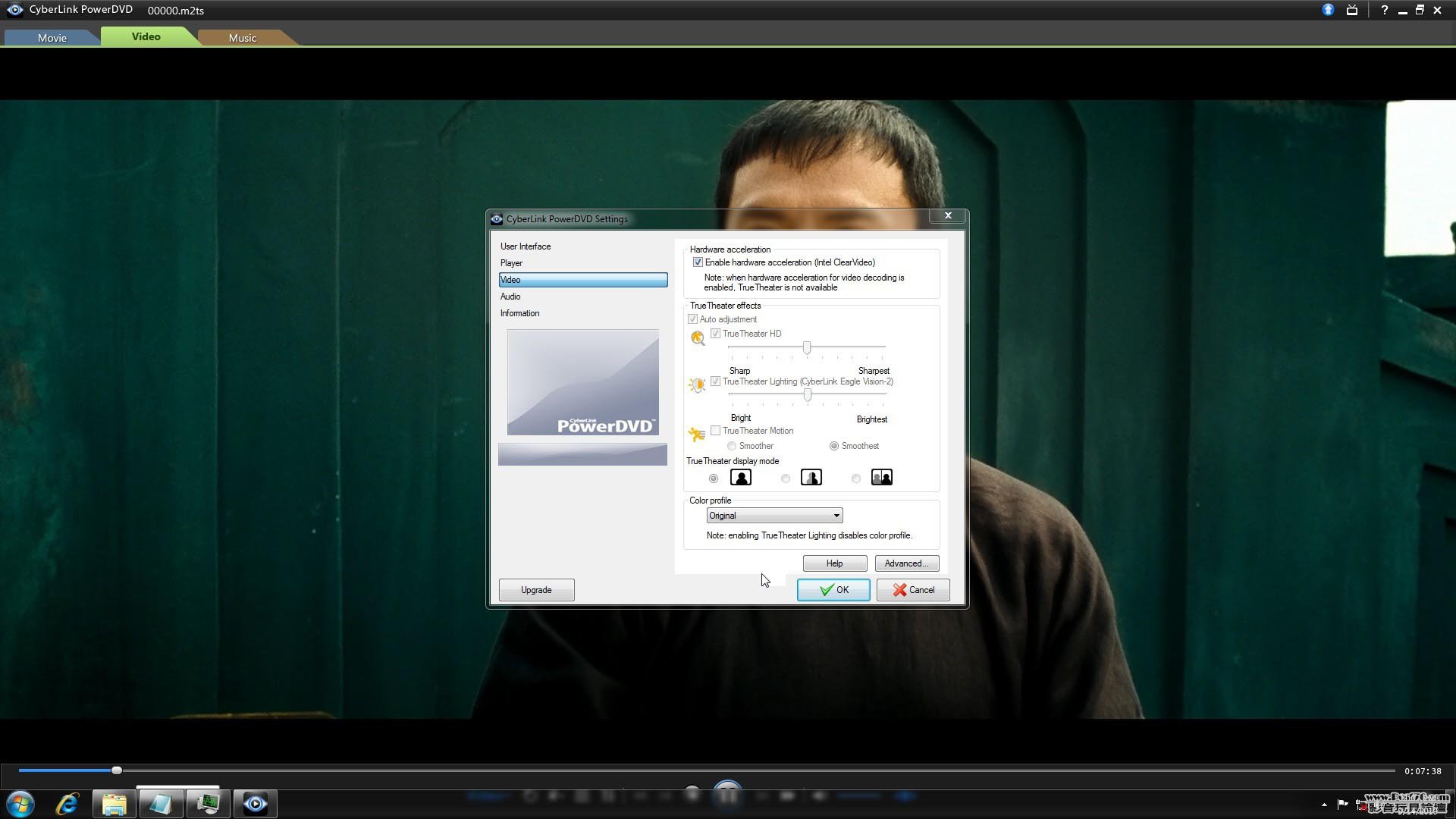Click the Help button
The image size is (1456, 819).
point(835,563)
